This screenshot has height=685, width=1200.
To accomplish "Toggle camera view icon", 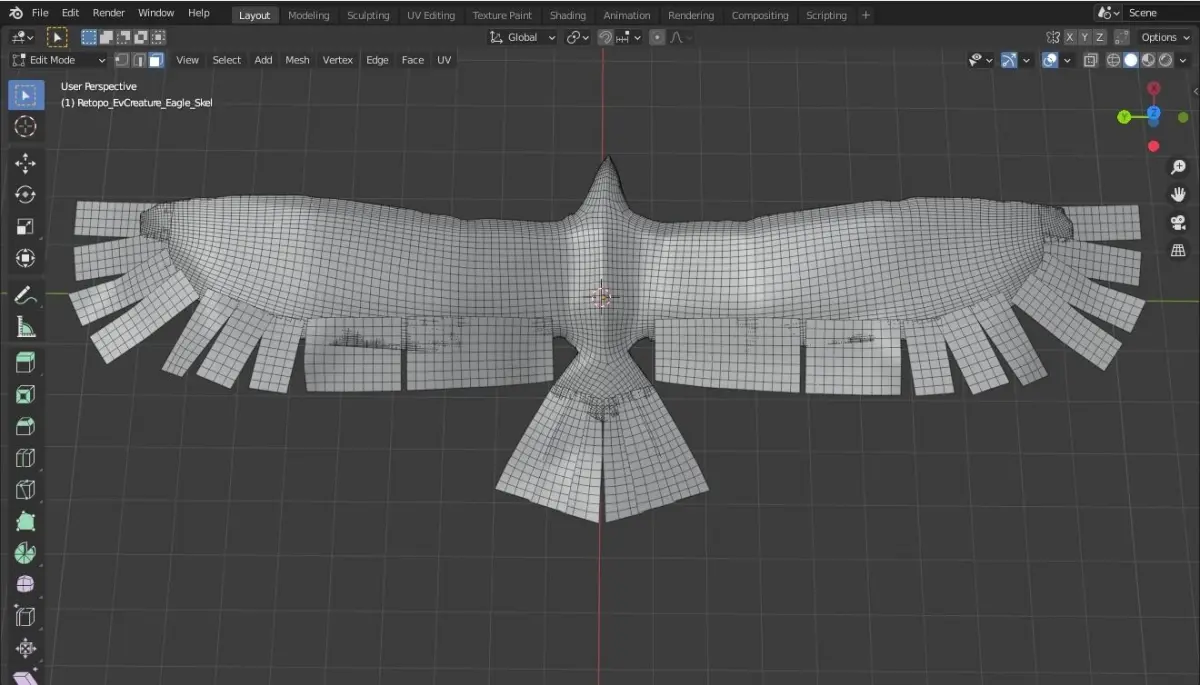I will click(1178, 222).
